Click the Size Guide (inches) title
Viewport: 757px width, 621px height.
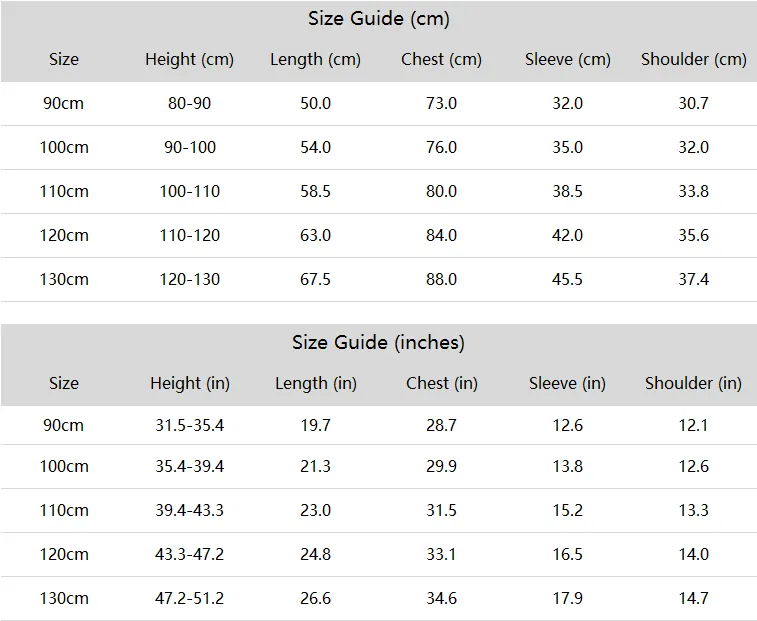point(378,342)
